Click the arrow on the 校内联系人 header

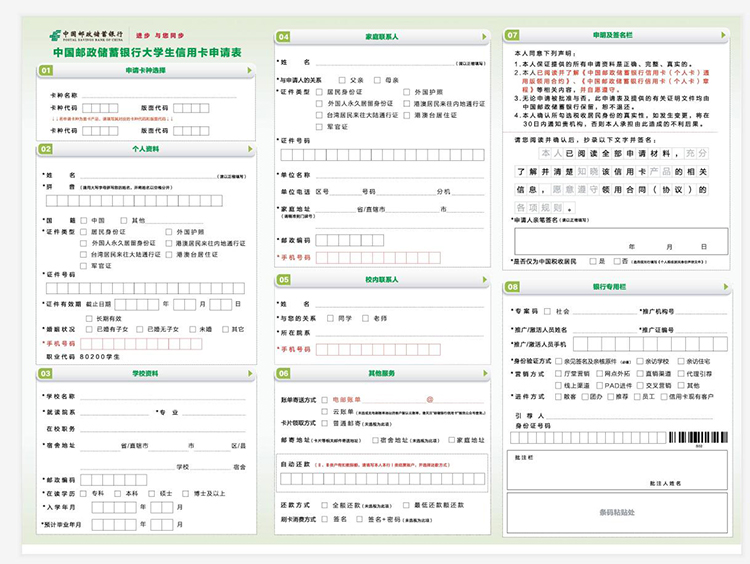[485, 279]
